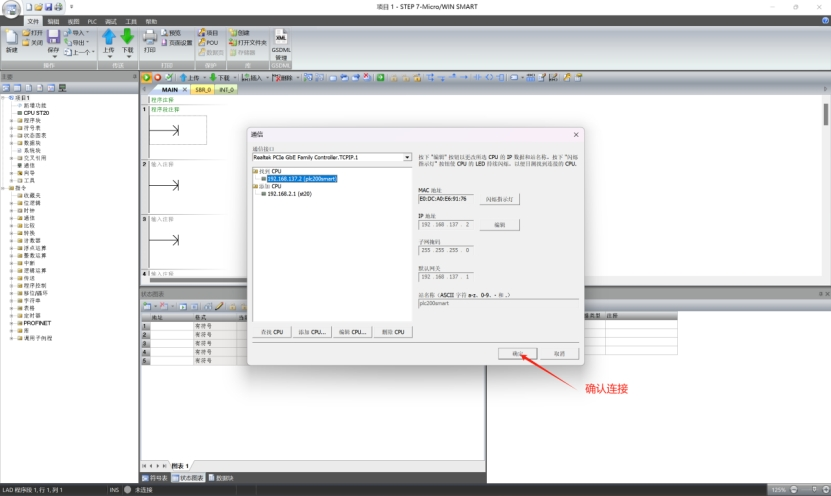Open the communication interface dropdown
Viewport: 831px width, 496px height.
[x=408, y=157]
